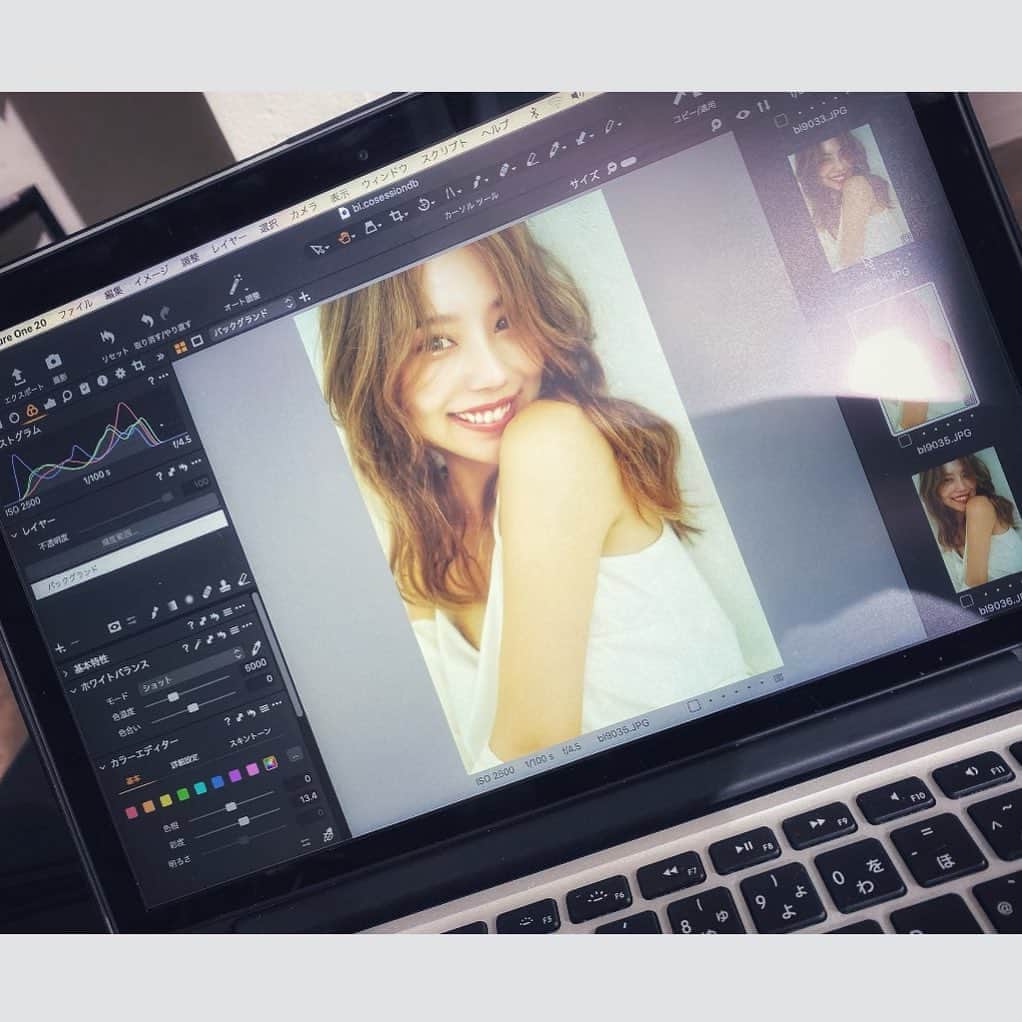1022x1022 pixels.
Task: Open the gear Output settings tool tab
Action: point(121,373)
